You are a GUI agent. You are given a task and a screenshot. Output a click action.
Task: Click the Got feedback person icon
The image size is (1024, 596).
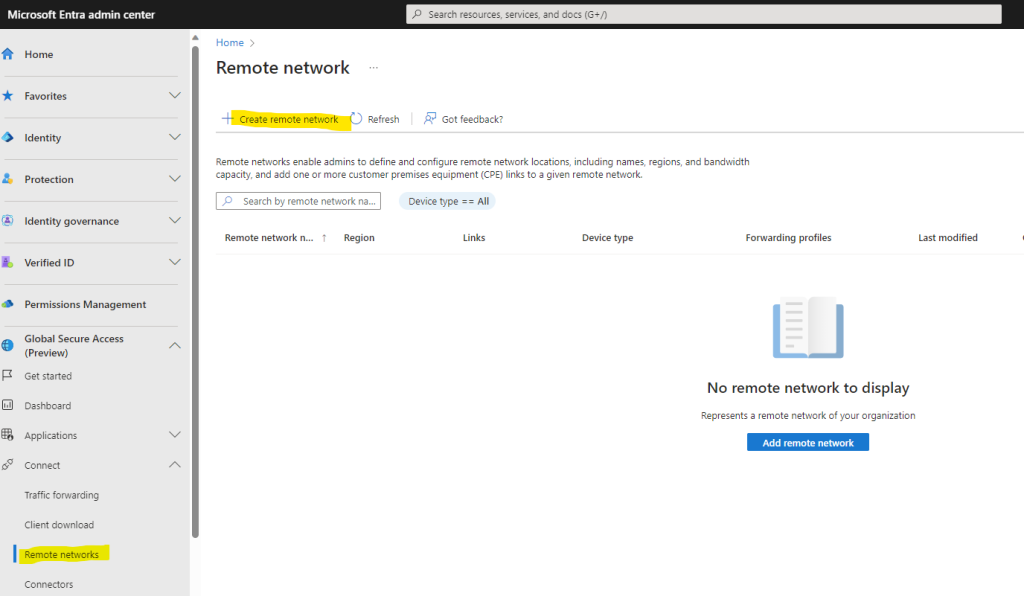[430, 118]
